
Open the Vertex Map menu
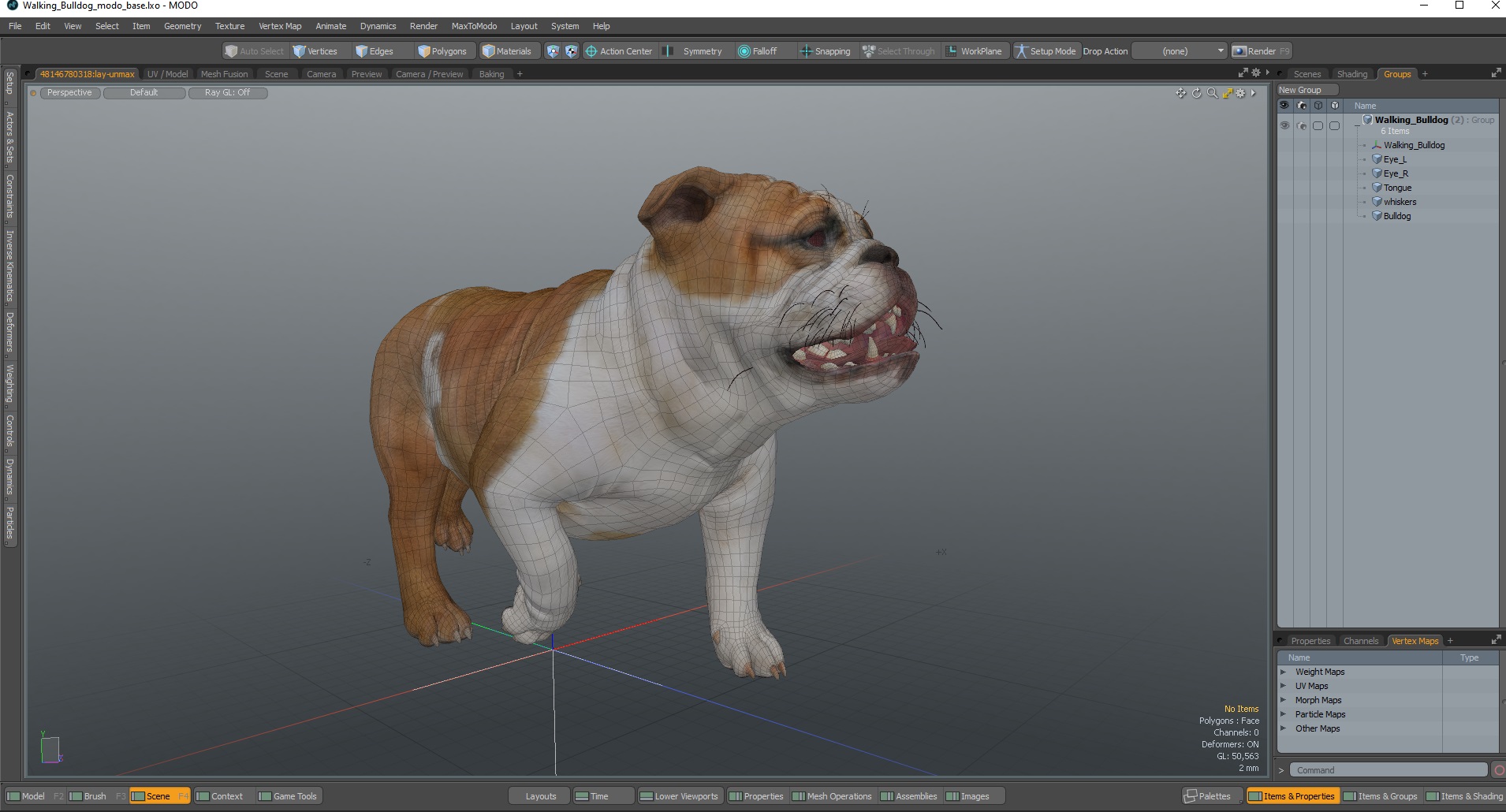280,26
